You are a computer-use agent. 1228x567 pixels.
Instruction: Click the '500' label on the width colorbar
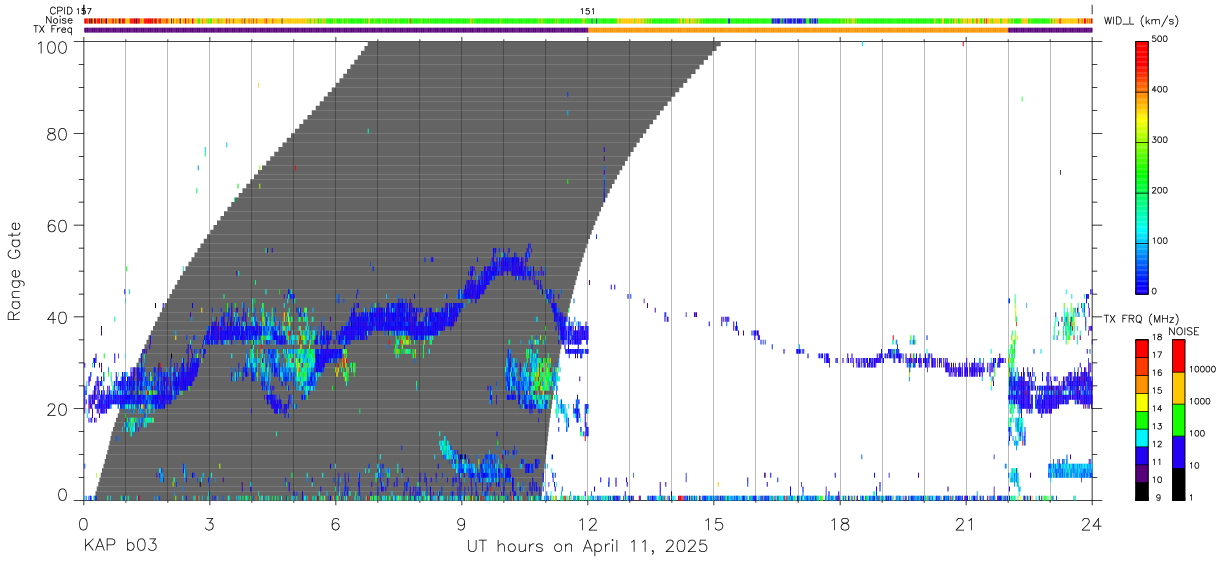click(1162, 40)
